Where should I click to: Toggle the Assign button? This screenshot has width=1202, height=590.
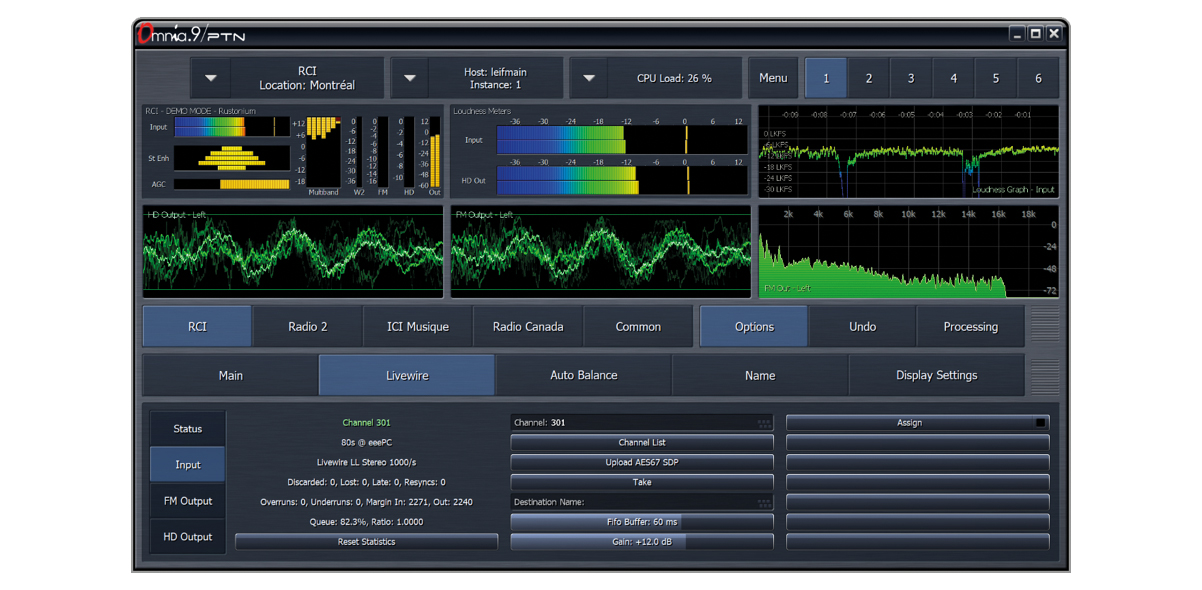[917, 423]
